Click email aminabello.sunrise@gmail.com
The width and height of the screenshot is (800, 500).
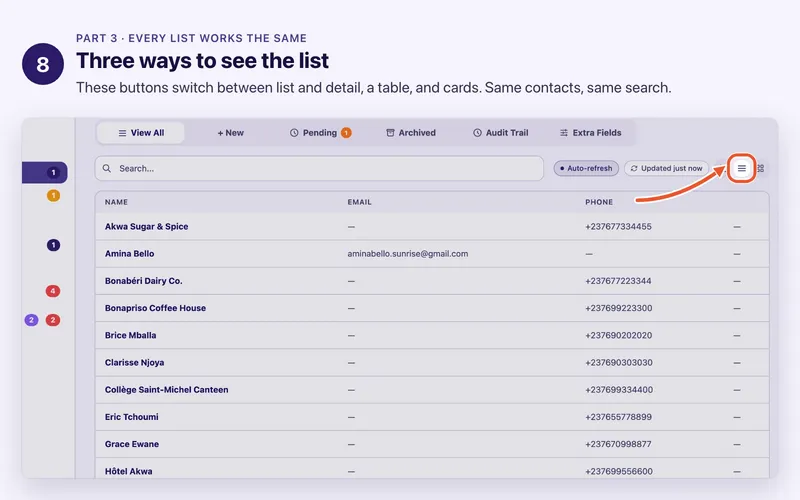click(x=408, y=254)
